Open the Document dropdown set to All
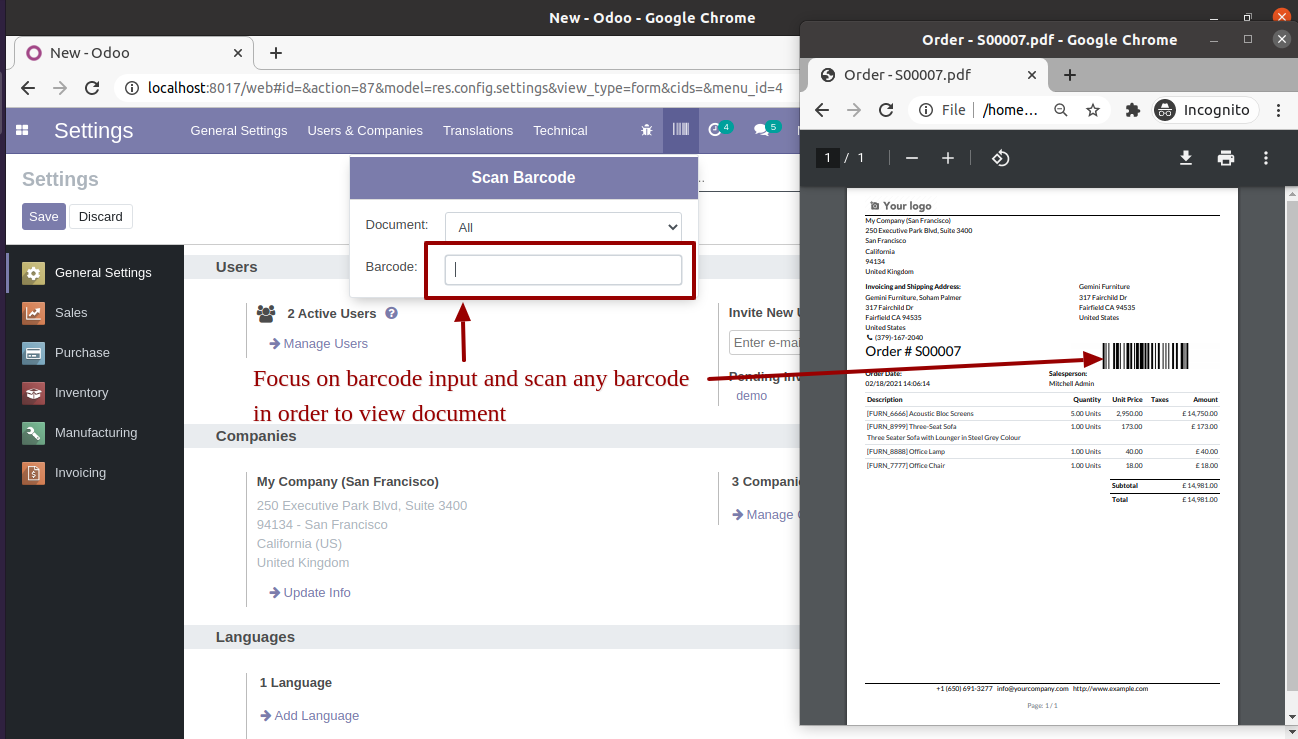1298x739 pixels. point(563,227)
